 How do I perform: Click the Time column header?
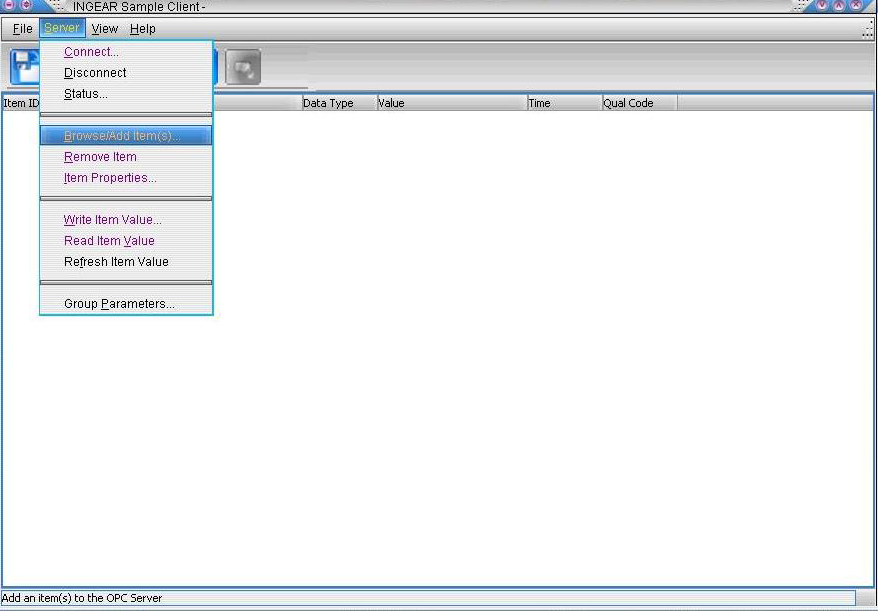(x=565, y=103)
